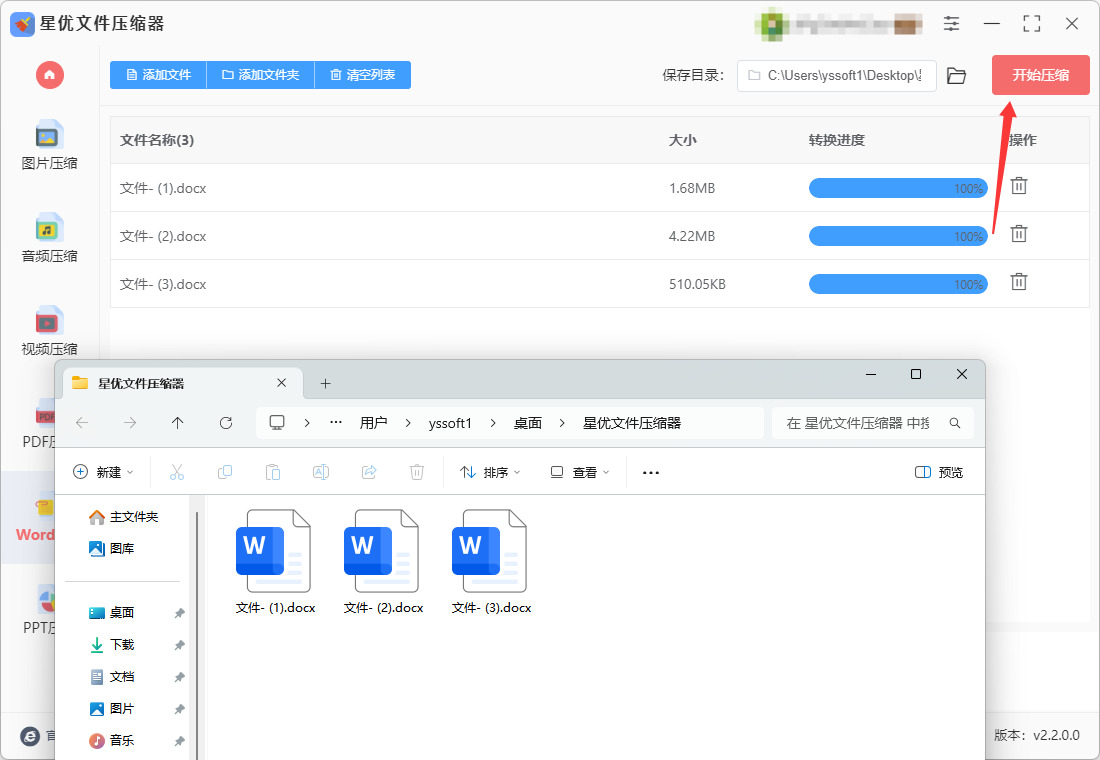Open 主文件夹 in Explorer navigation pane

123,517
